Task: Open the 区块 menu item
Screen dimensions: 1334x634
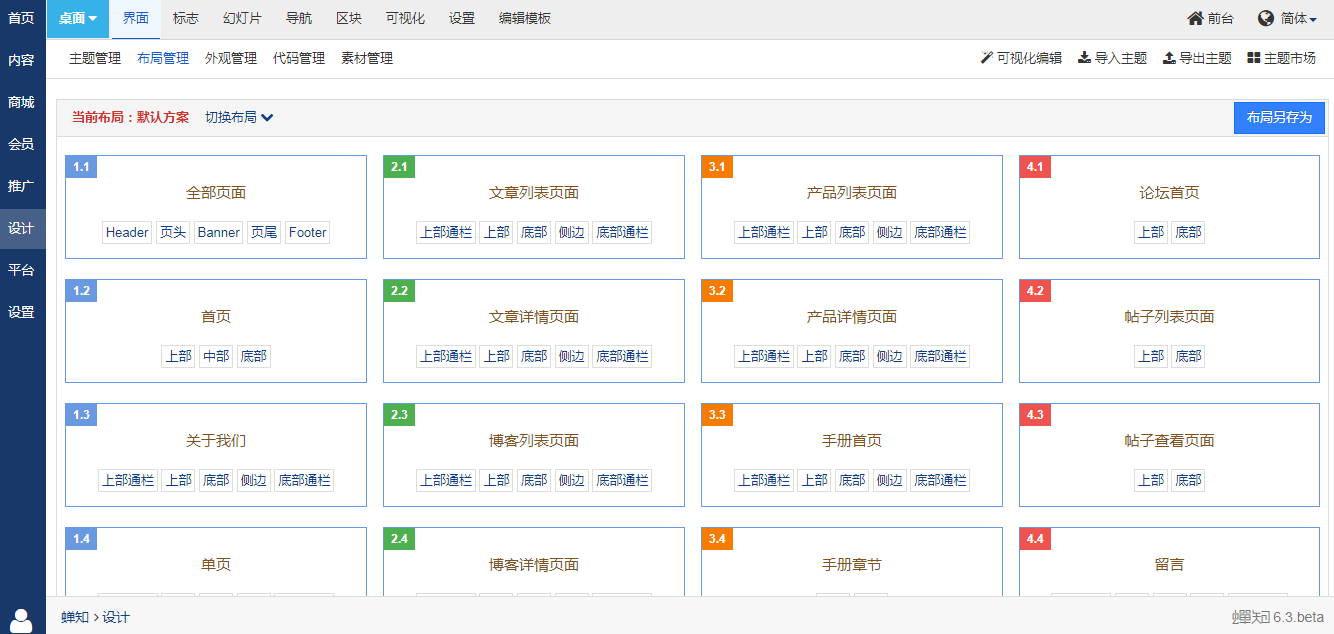Action: click(x=348, y=17)
